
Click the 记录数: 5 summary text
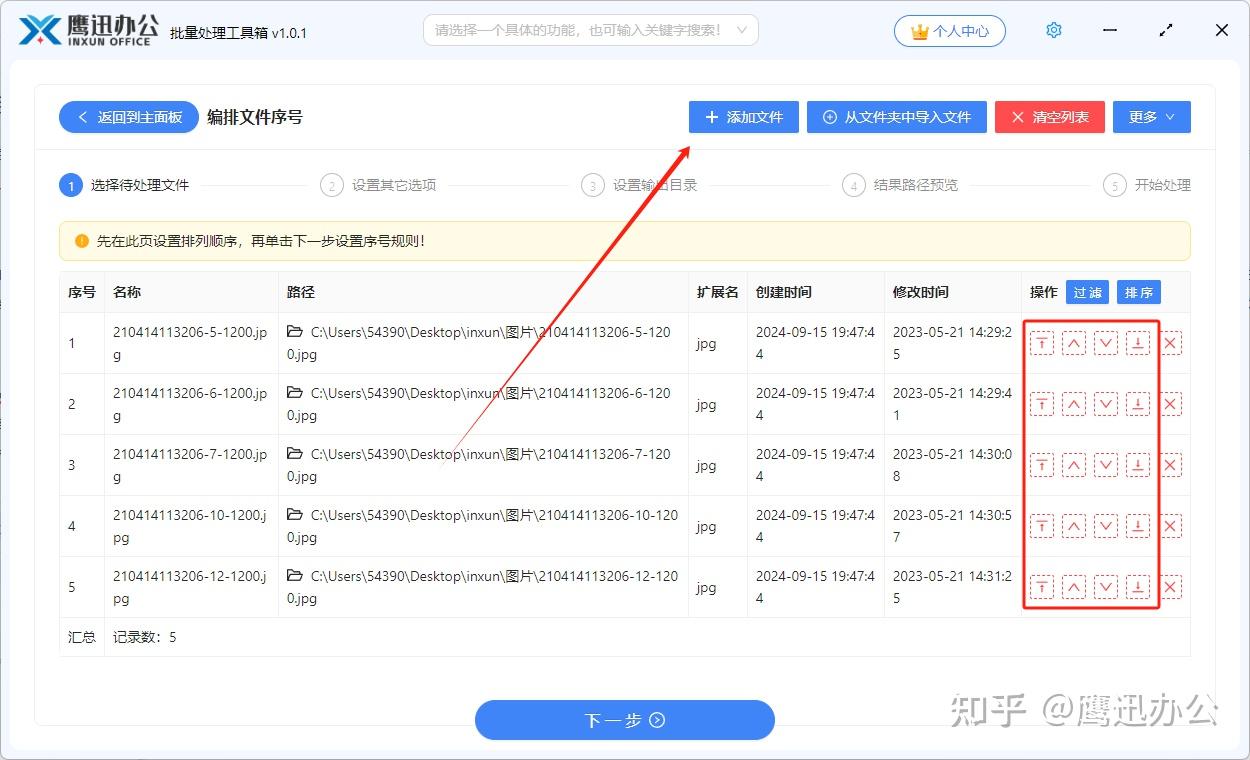[145, 637]
